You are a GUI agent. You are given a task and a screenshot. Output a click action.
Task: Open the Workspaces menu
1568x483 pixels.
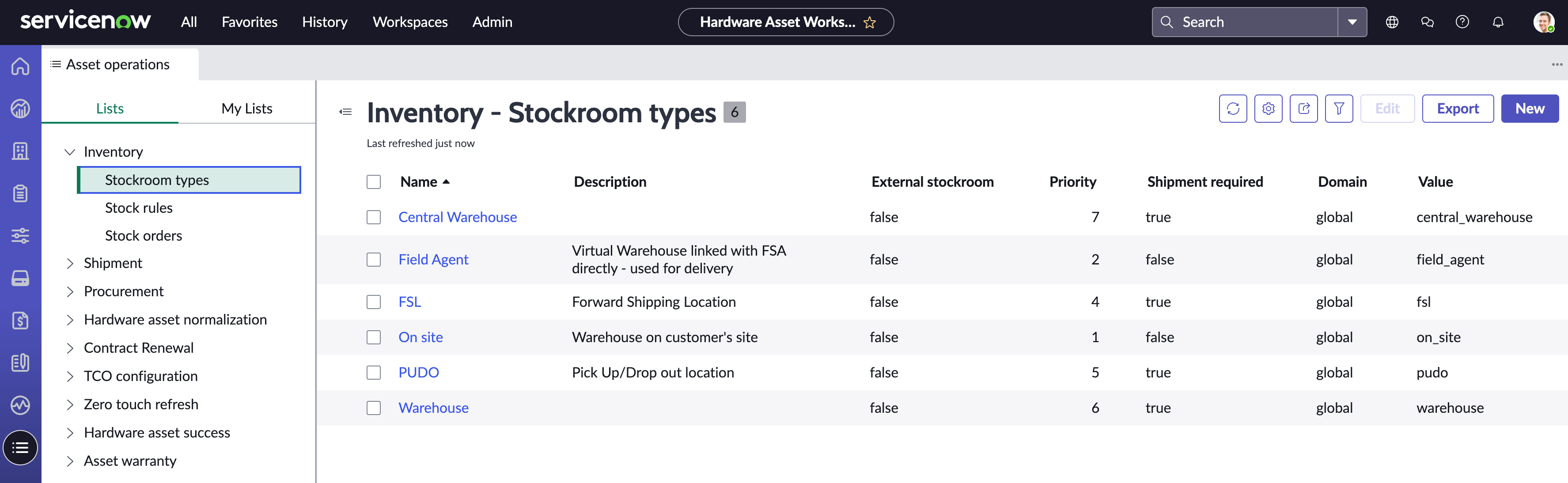click(x=410, y=23)
